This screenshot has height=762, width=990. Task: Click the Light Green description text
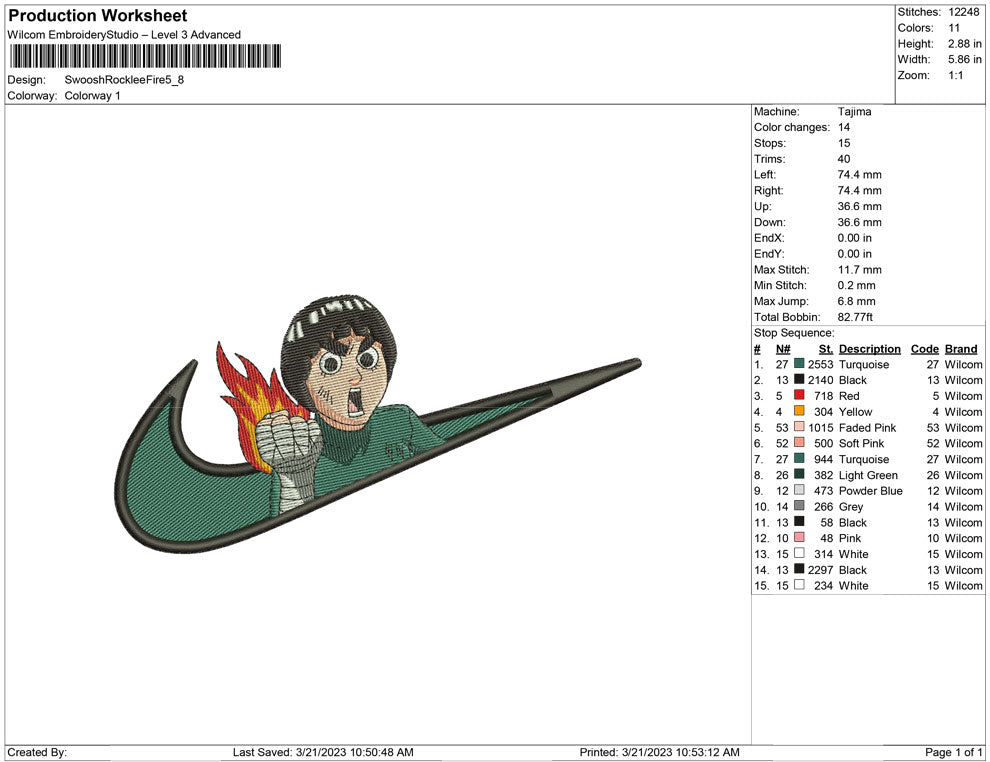pos(868,475)
